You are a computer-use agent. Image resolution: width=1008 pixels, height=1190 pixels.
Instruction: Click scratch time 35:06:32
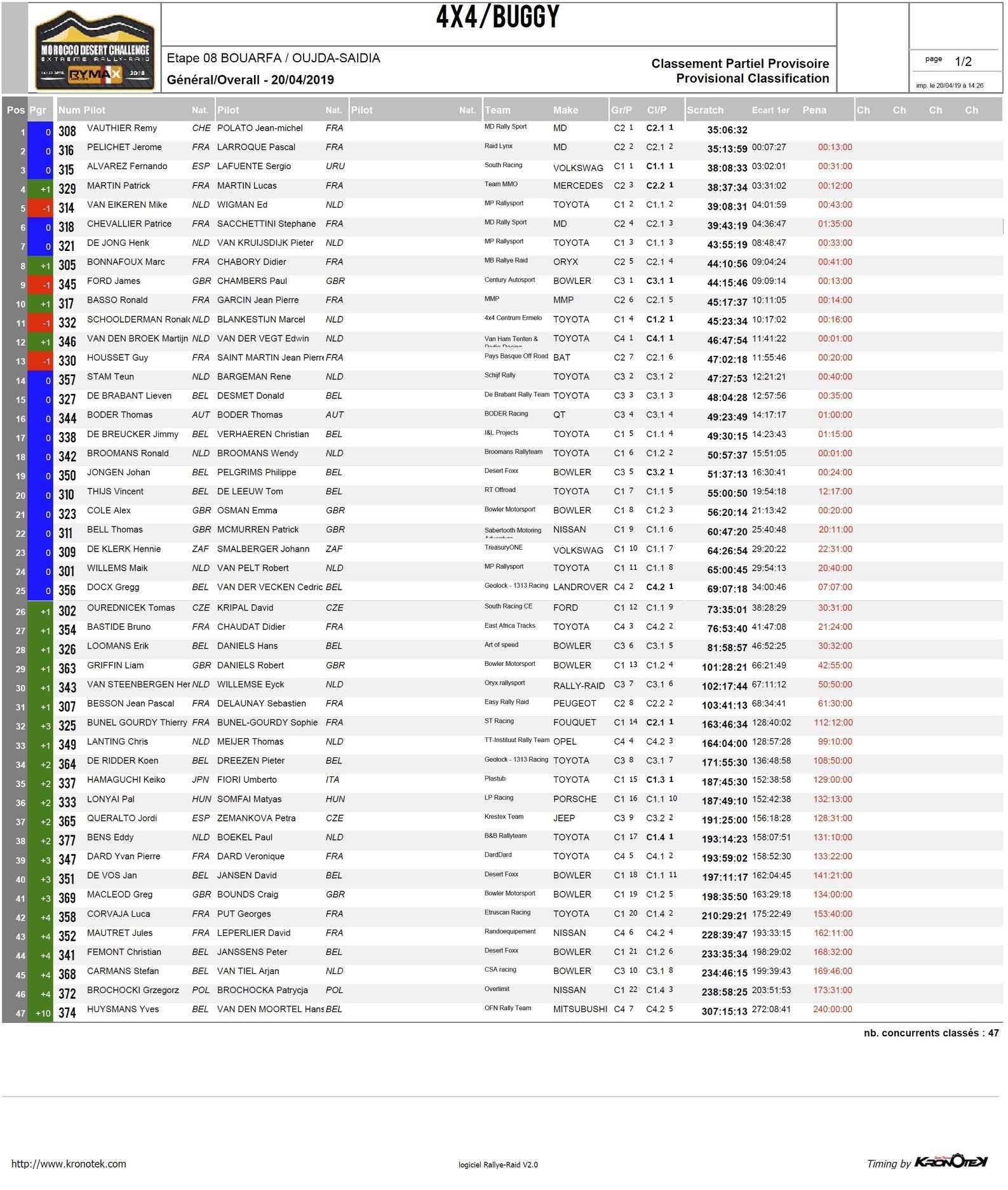pyautogui.click(x=727, y=130)
